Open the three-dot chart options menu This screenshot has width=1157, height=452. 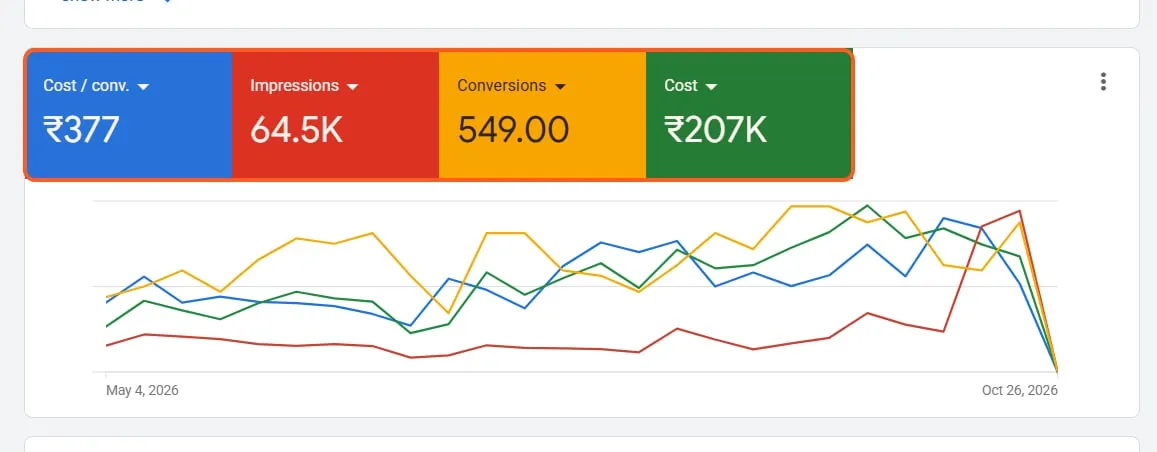[1103, 82]
